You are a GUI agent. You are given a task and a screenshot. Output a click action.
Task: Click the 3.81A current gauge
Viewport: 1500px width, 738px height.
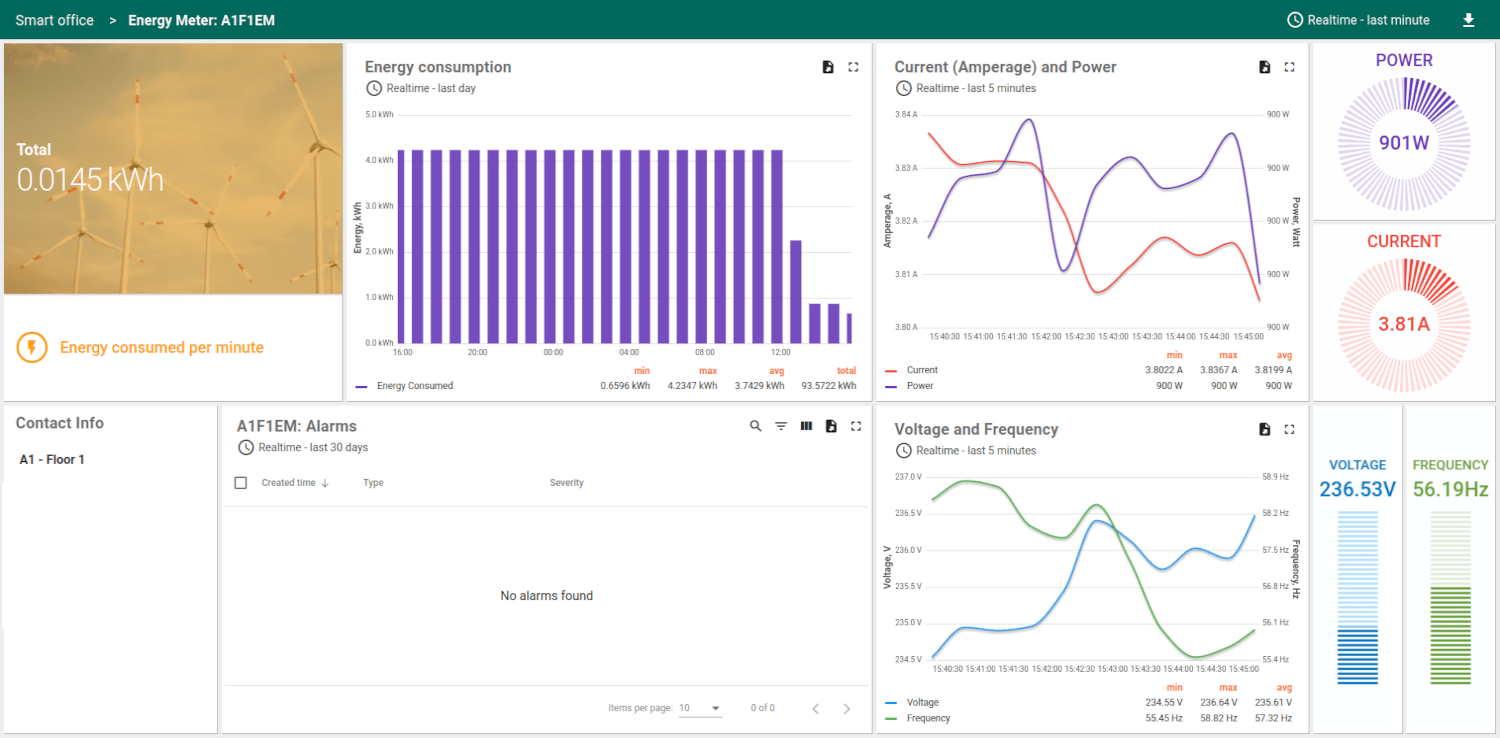coord(1404,324)
